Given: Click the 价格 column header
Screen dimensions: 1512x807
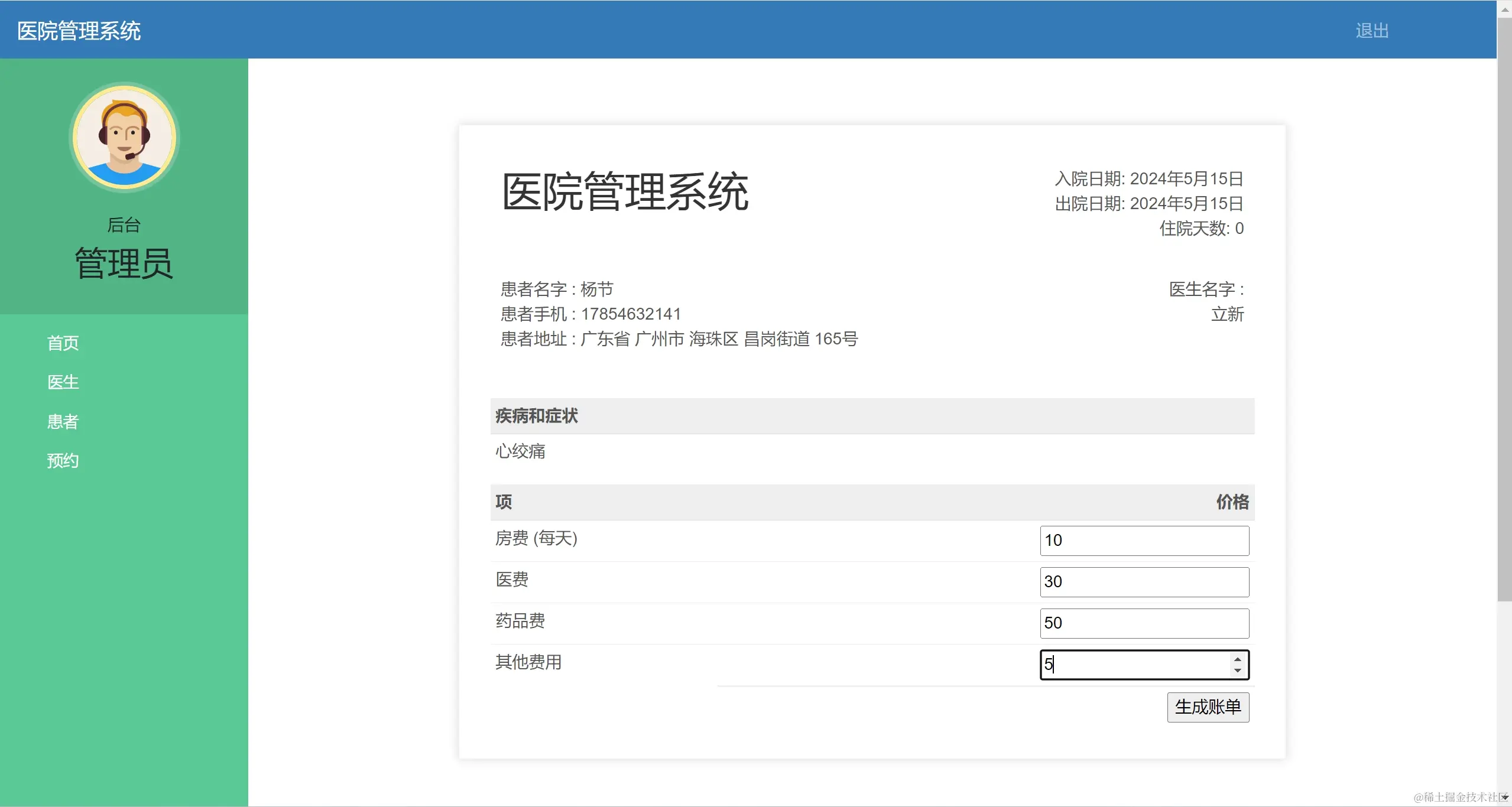Looking at the screenshot, I should 1232,502.
